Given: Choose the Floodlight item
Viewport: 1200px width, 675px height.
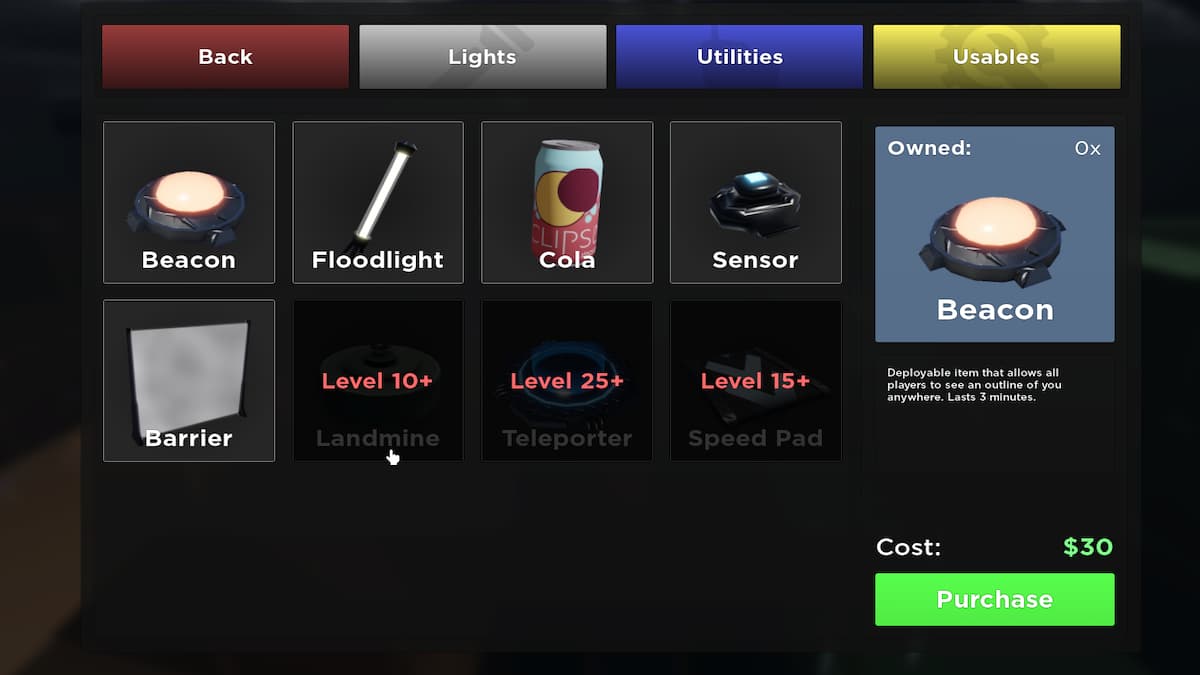Looking at the screenshot, I should (378, 202).
